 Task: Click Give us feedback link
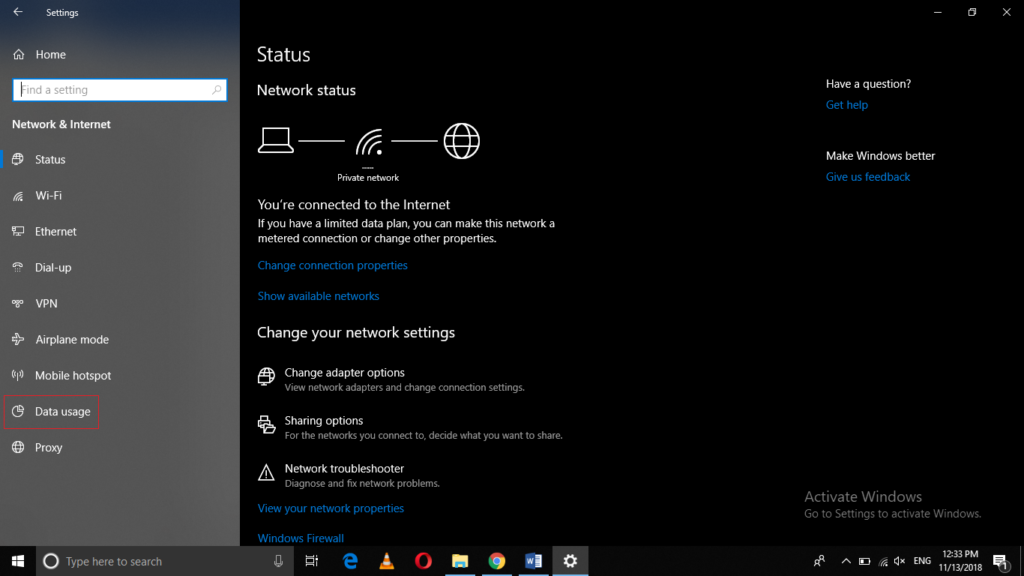click(x=867, y=177)
